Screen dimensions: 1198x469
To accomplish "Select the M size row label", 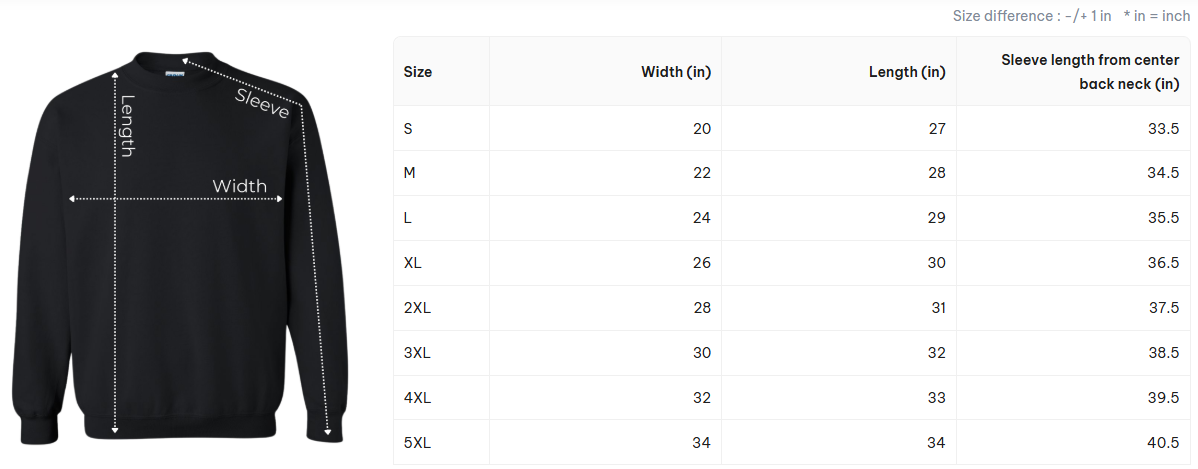I will pos(409,173).
